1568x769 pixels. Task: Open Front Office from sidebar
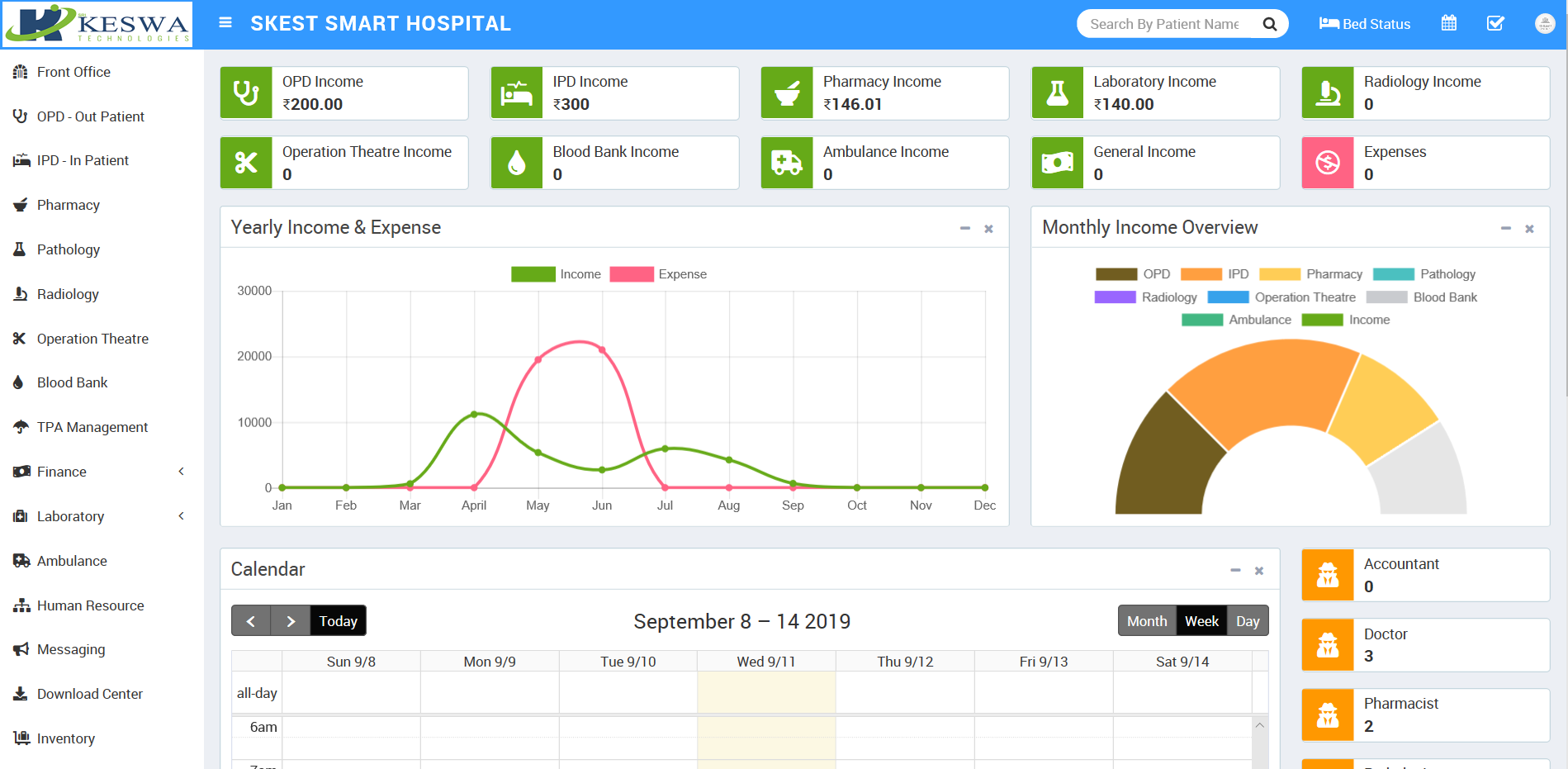click(73, 72)
